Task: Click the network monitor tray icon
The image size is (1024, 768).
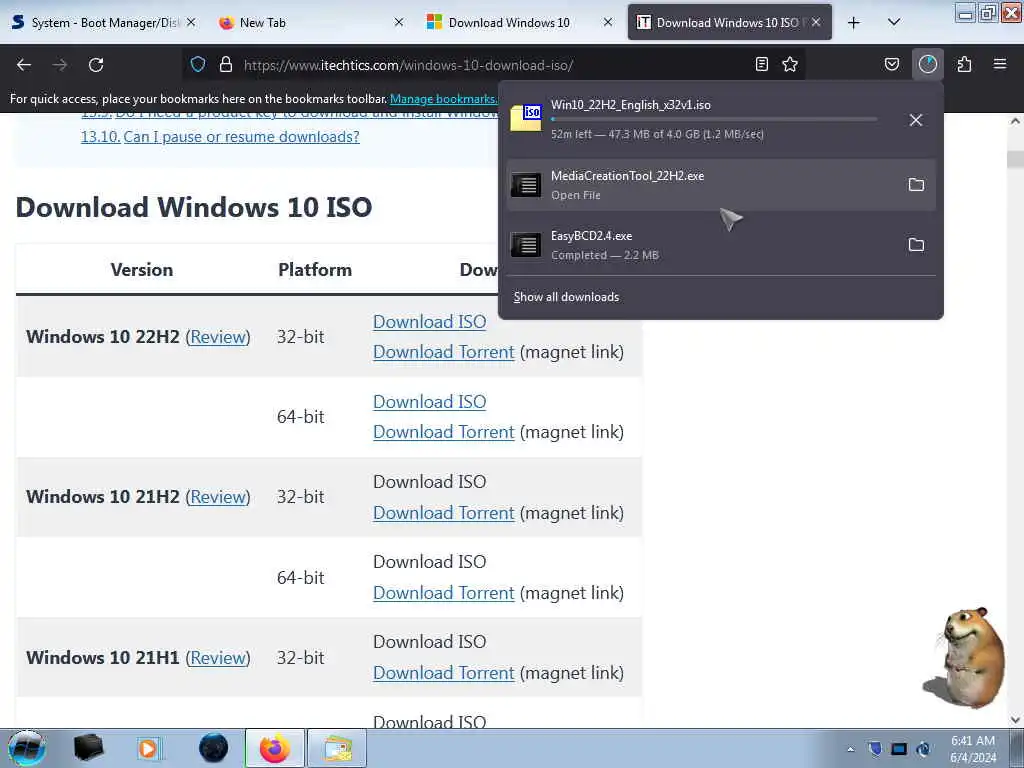Action: (899, 749)
